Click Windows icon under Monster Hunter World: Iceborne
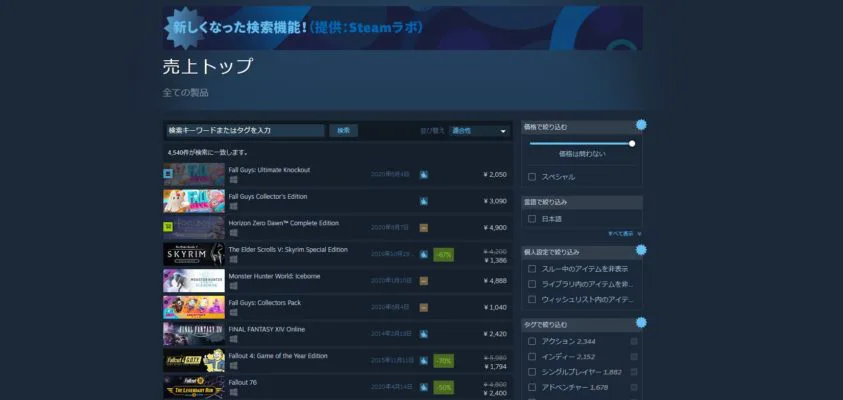The height and width of the screenshot is (400, 843). point(233,286)
